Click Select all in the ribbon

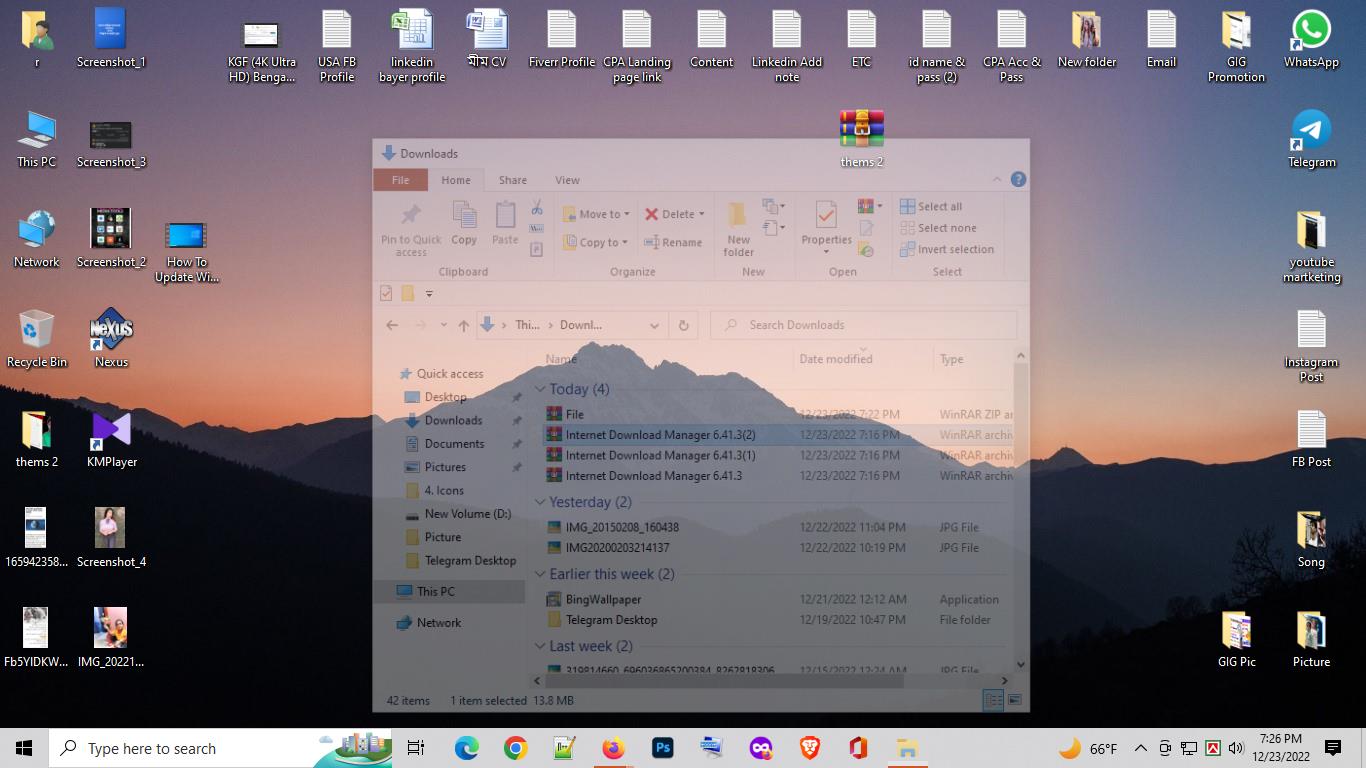tap(931, 206)
